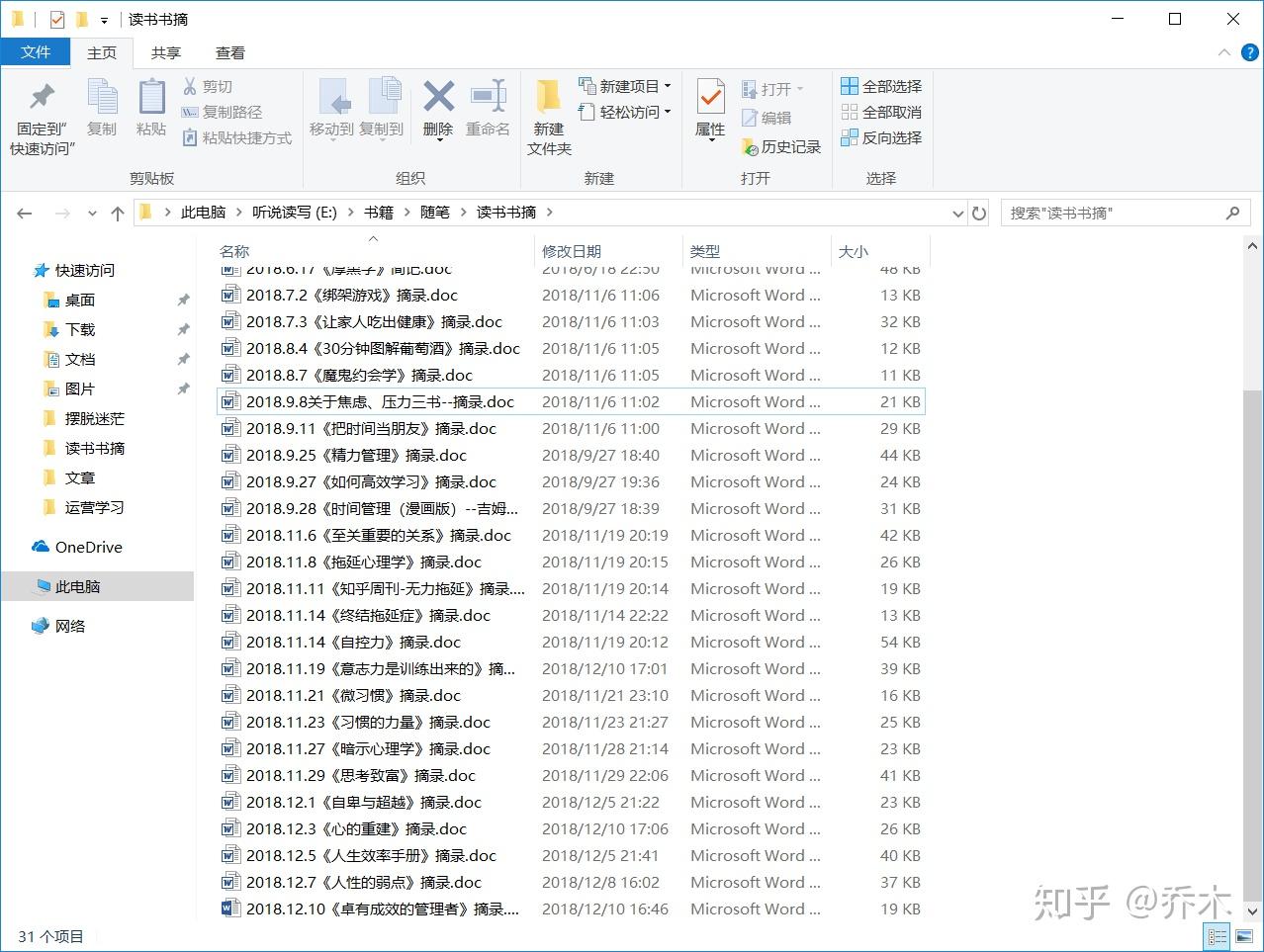Click Select none (全部取消)
This screenshot has width=1264, height=952.
coord(881,113)
